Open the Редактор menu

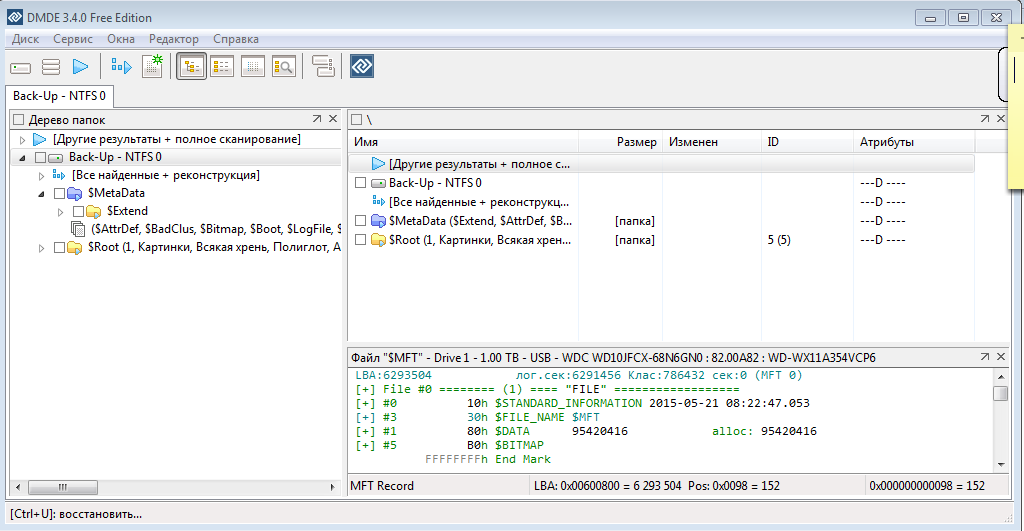(x=174, y=39)
